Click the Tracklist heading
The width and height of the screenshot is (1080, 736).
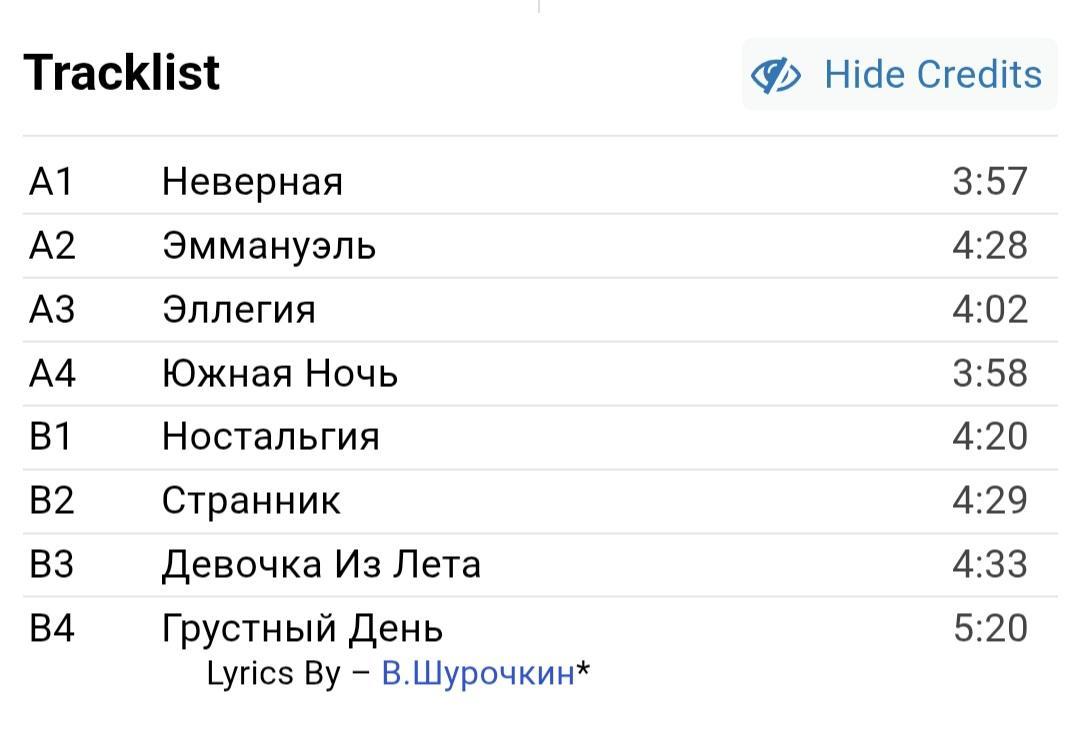[x=121, y=72]
